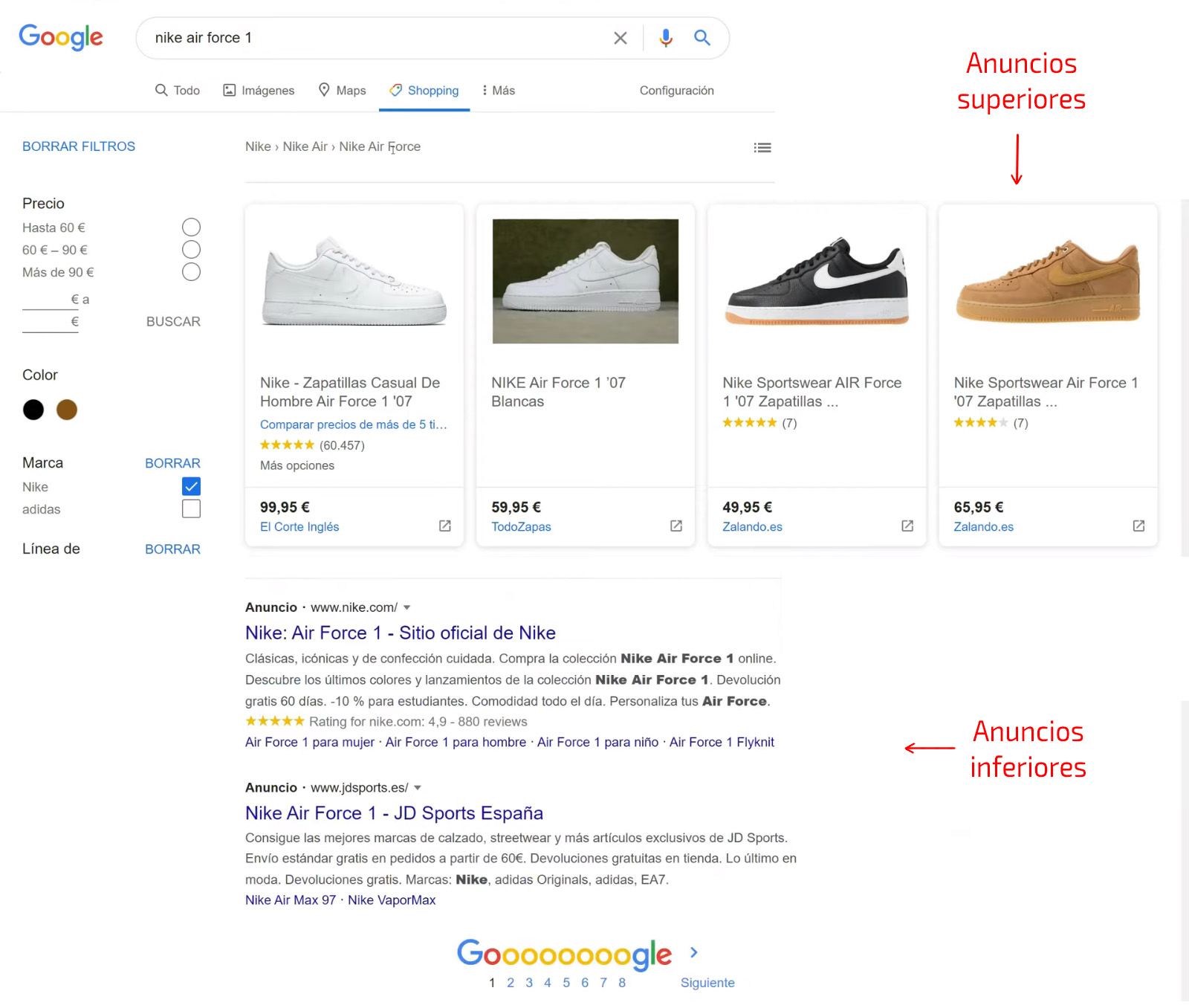Expand the nike.com ad dropdown arrow
Screen dimensions: 1189x1008
coord(406,607)
